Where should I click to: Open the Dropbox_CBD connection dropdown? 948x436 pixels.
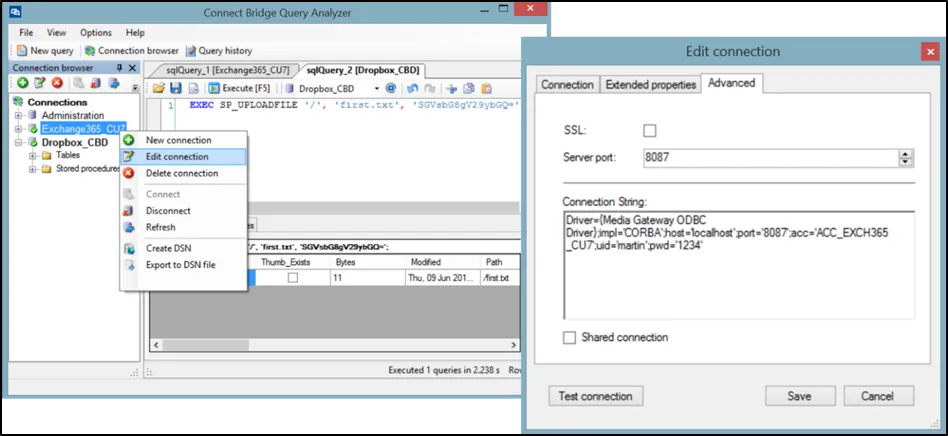pos(377,88)
